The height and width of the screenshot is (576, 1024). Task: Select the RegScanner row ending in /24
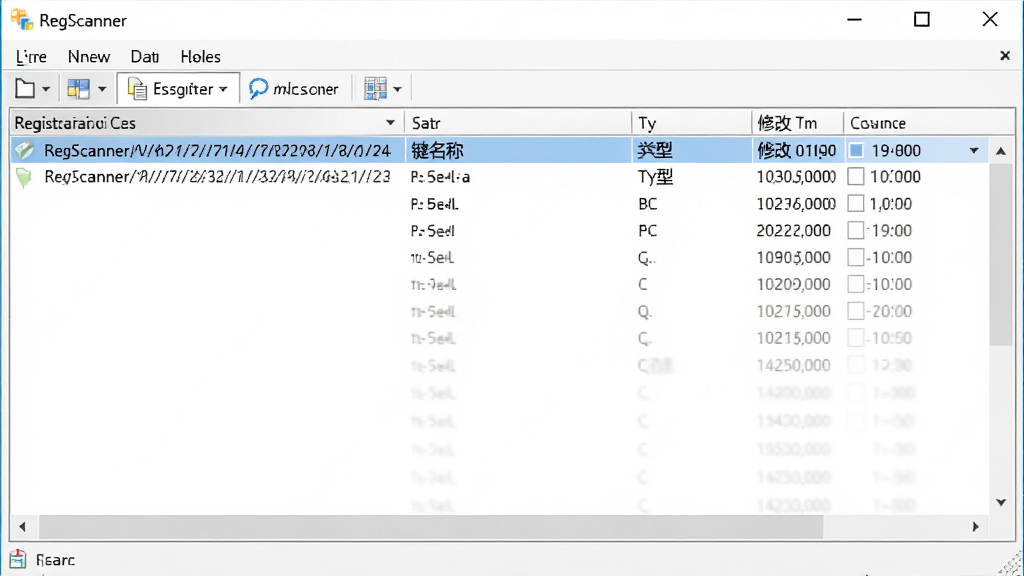[500, 150]
